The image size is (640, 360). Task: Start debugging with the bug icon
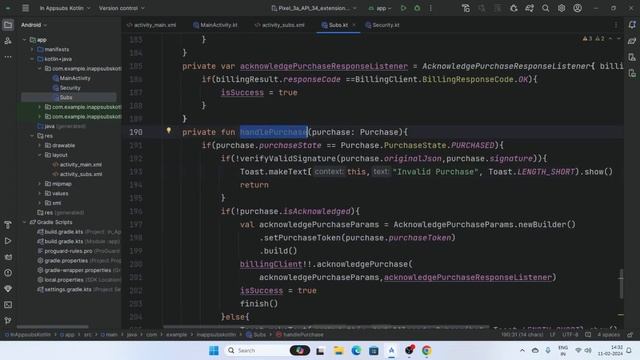tap(417, 8)
